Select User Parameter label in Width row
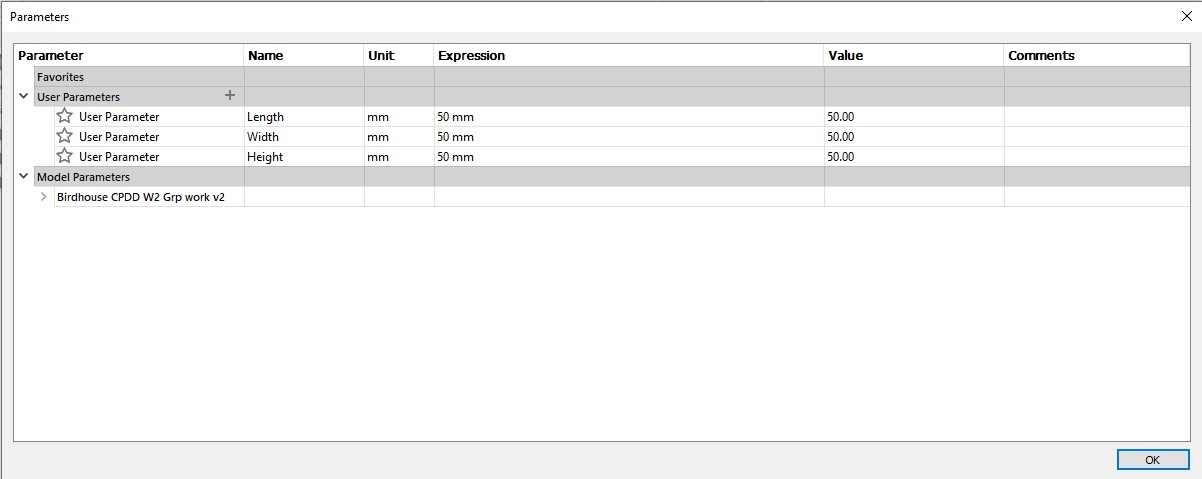 (x=119, y=136)
